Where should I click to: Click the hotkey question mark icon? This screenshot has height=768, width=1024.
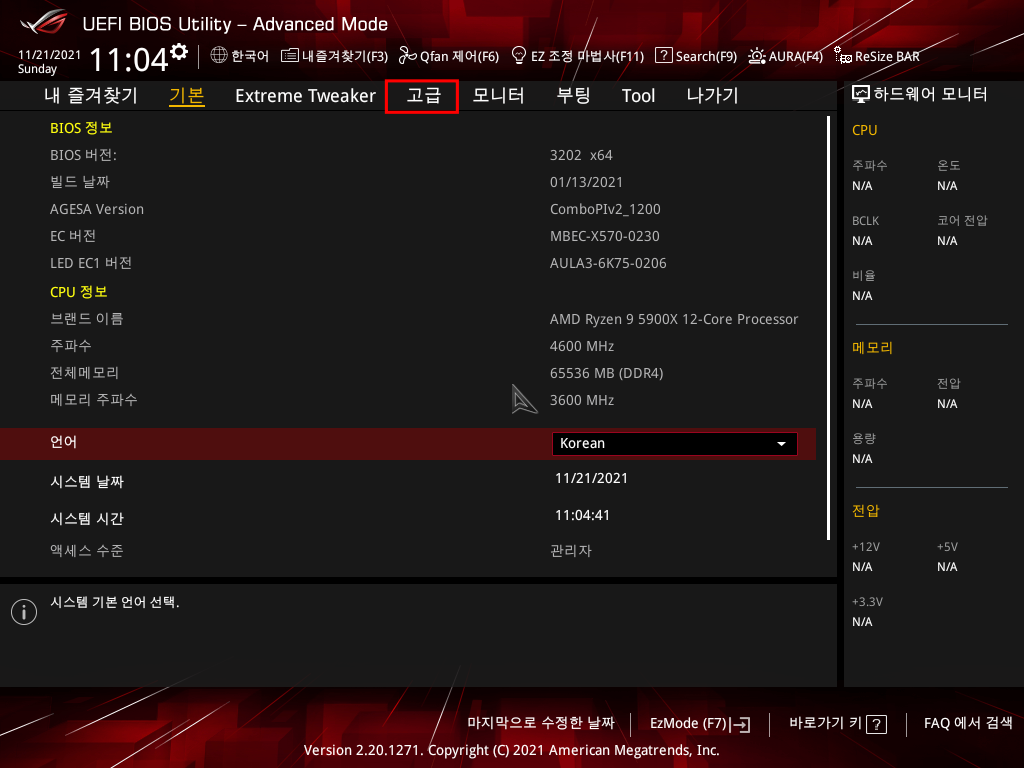(876, 724)
